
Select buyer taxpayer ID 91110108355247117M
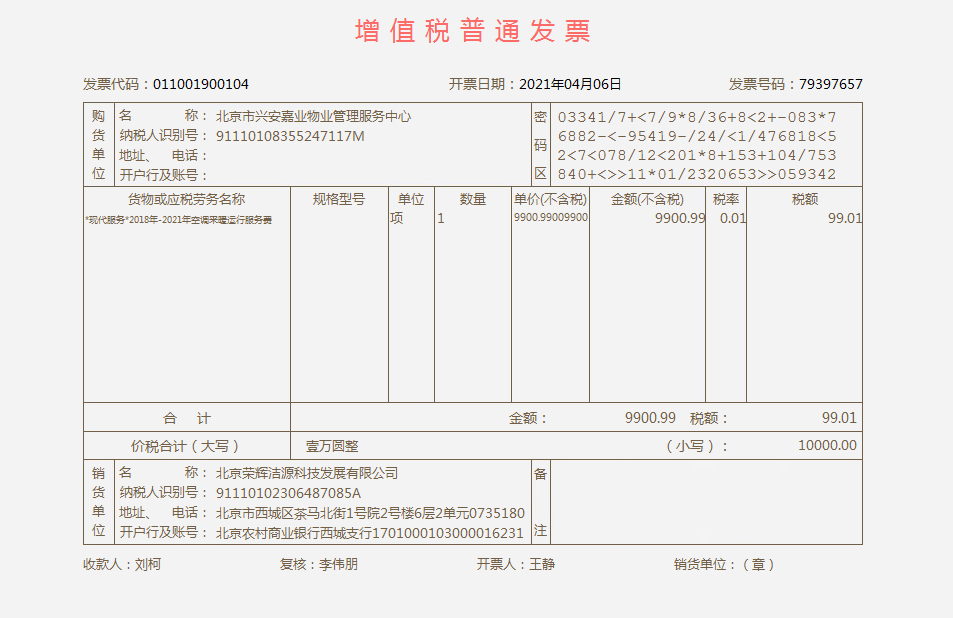[290, 136]
